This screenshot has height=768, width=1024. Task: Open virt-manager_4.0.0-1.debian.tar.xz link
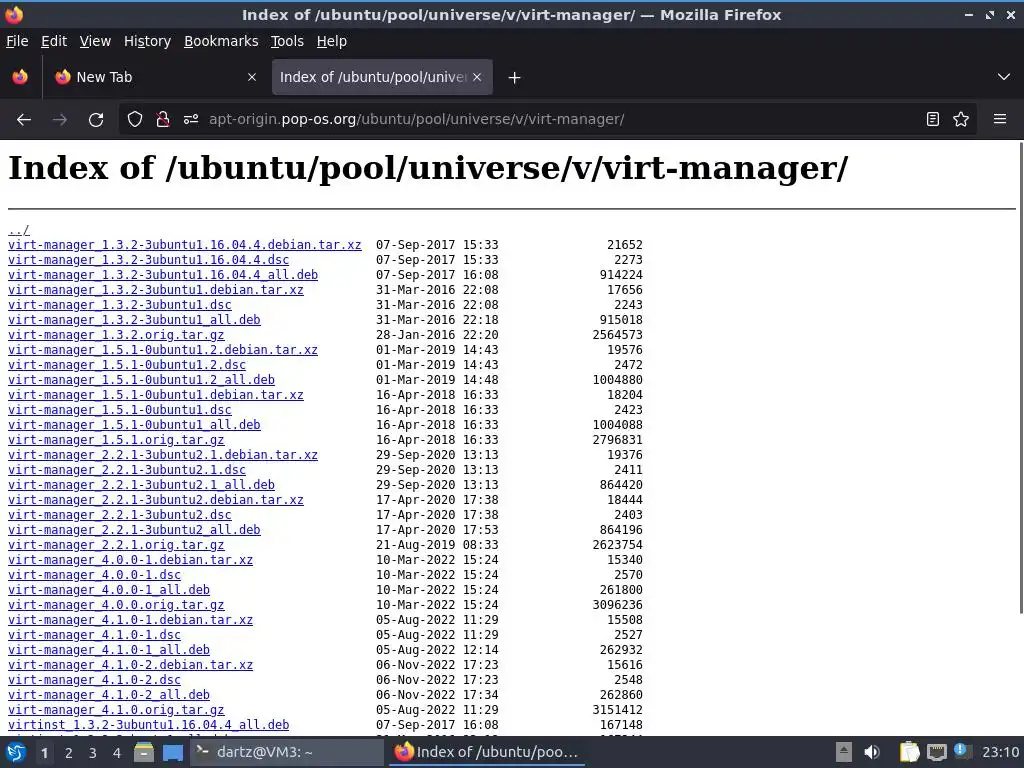point(130,560)
